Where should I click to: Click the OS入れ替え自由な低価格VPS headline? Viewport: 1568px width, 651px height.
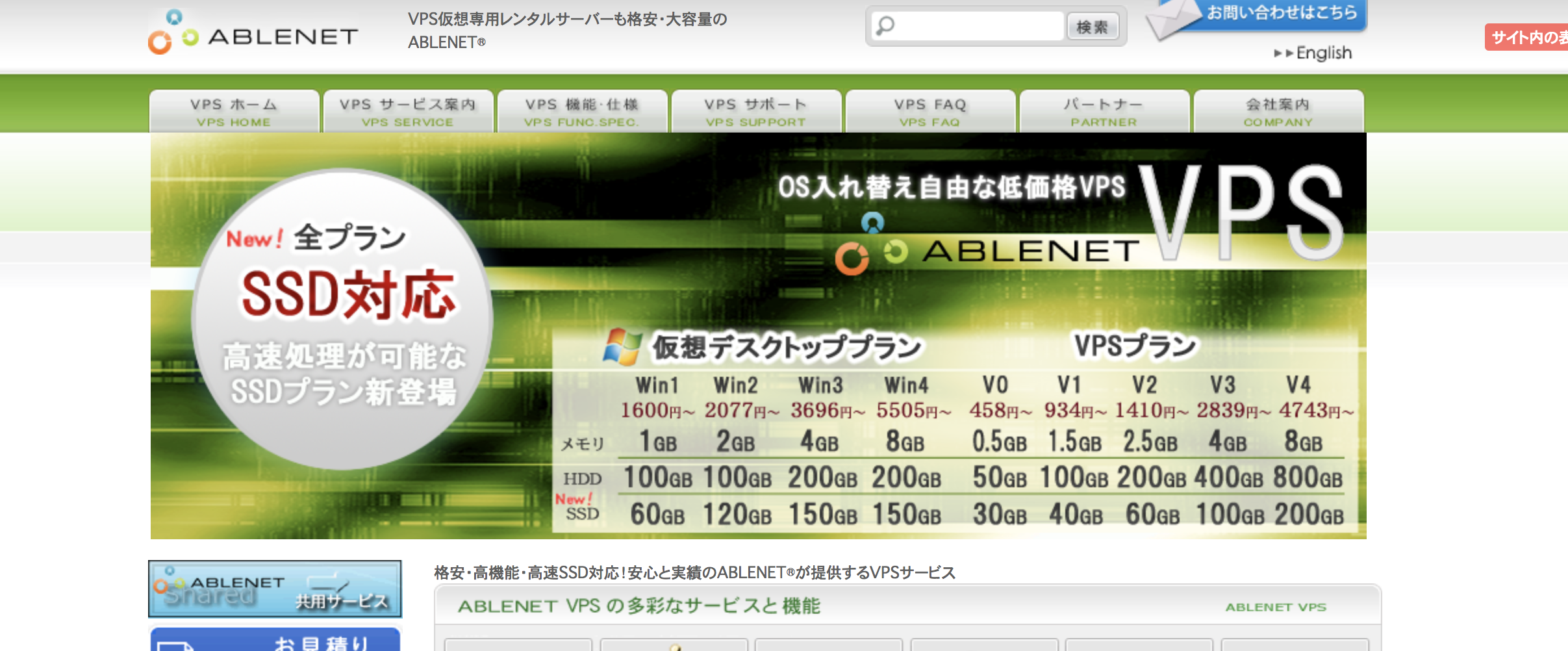952,187
